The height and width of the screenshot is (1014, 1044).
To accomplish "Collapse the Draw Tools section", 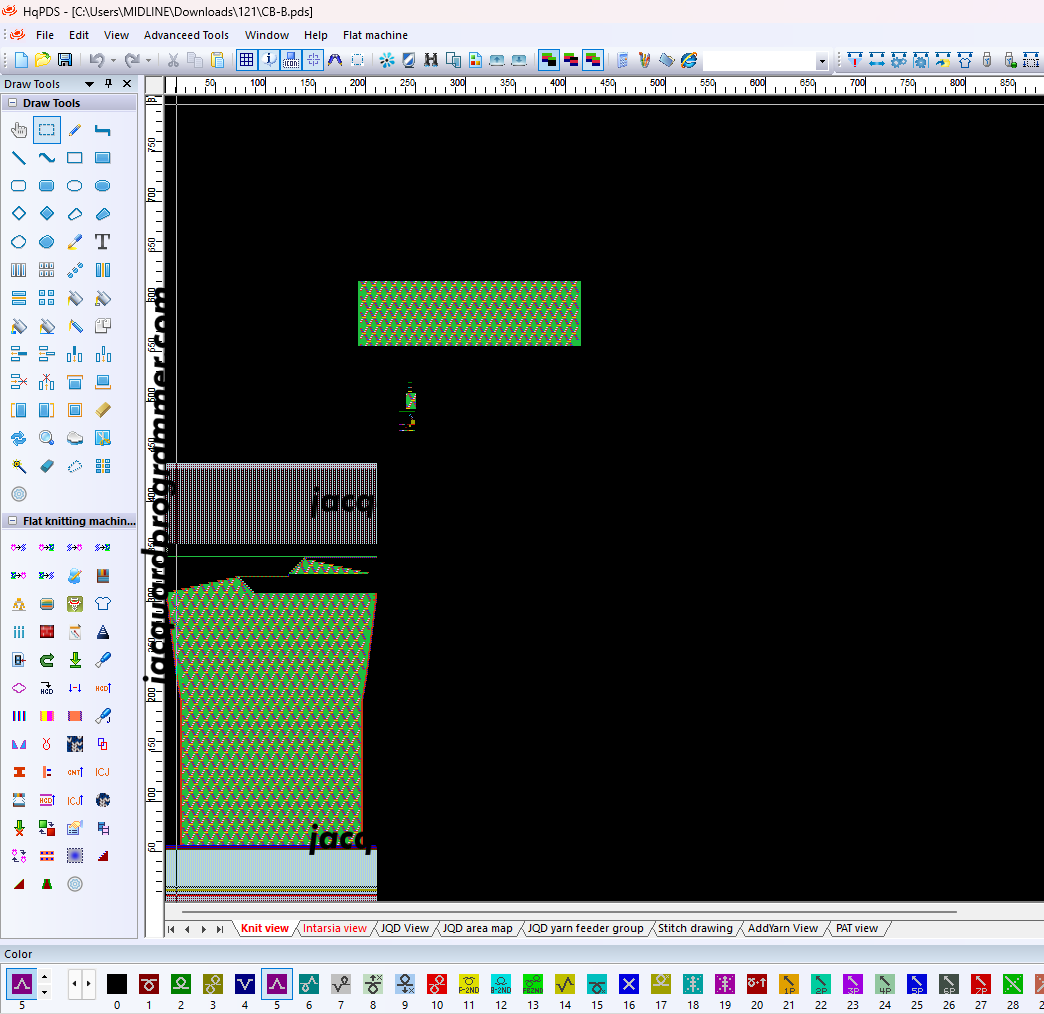I will click(x=12, y=103).
